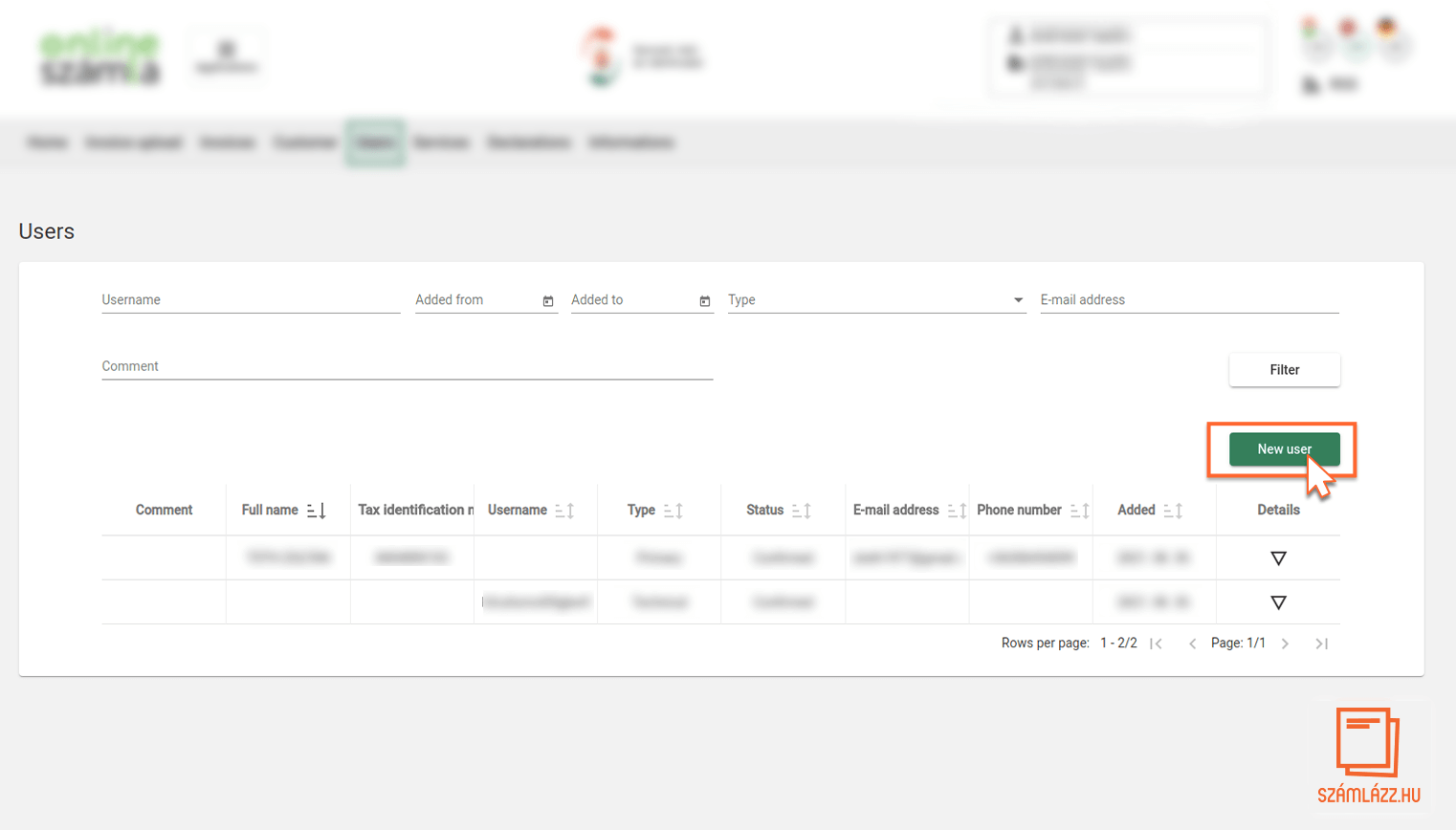Sort the table by Full name column
The height and width of the screenshot is (830, 1456).
pyautogui.click(x=317, y=511)
